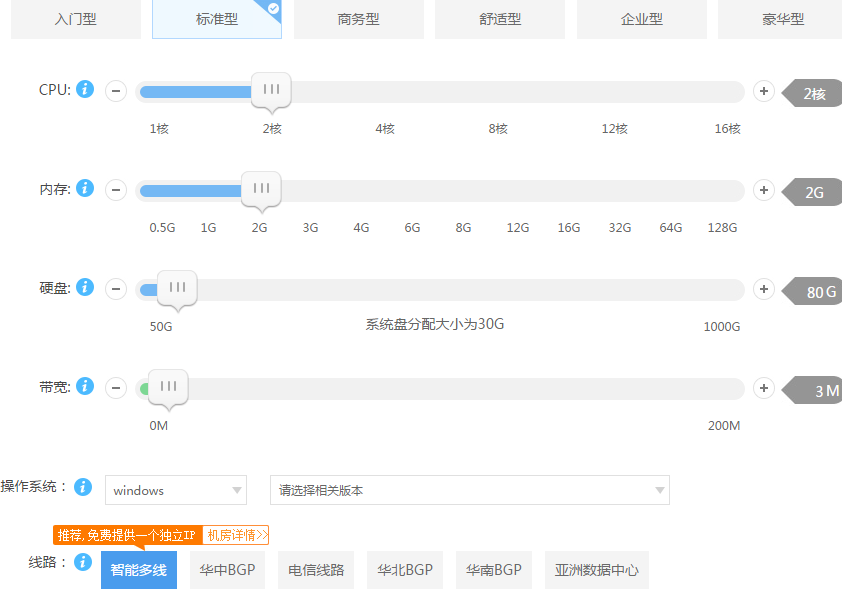Choose the 华南BGP line option
Screen dimensions: 842x596
click(x=493, y=570)
